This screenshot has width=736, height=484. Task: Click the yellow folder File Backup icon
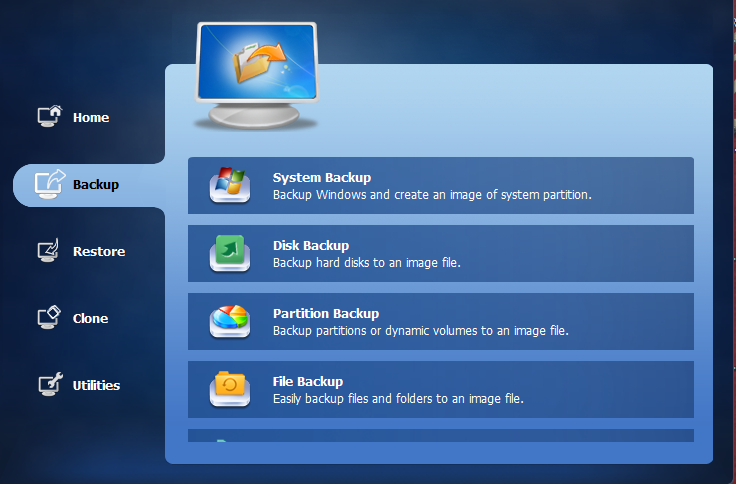click(230, 389)
